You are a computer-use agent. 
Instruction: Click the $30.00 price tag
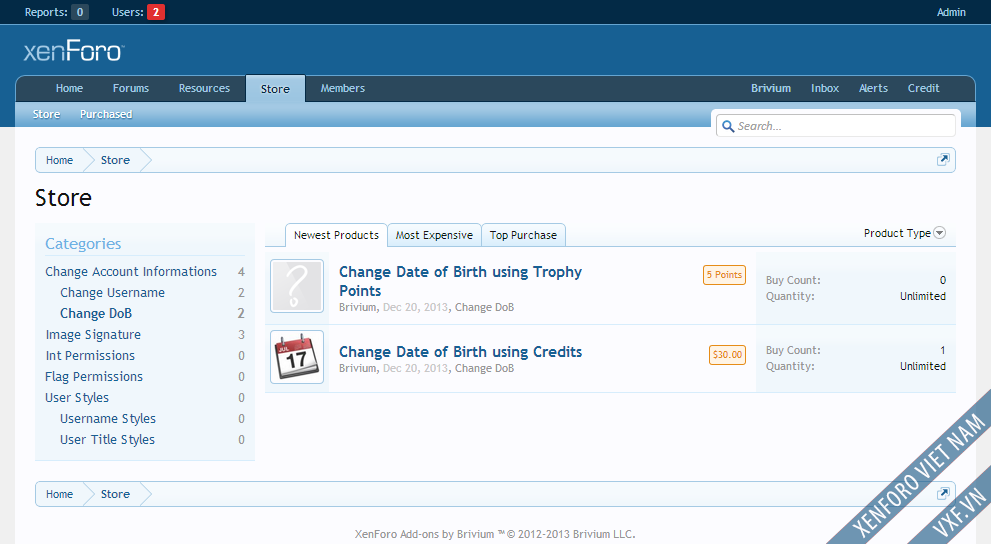coord(727,354)
